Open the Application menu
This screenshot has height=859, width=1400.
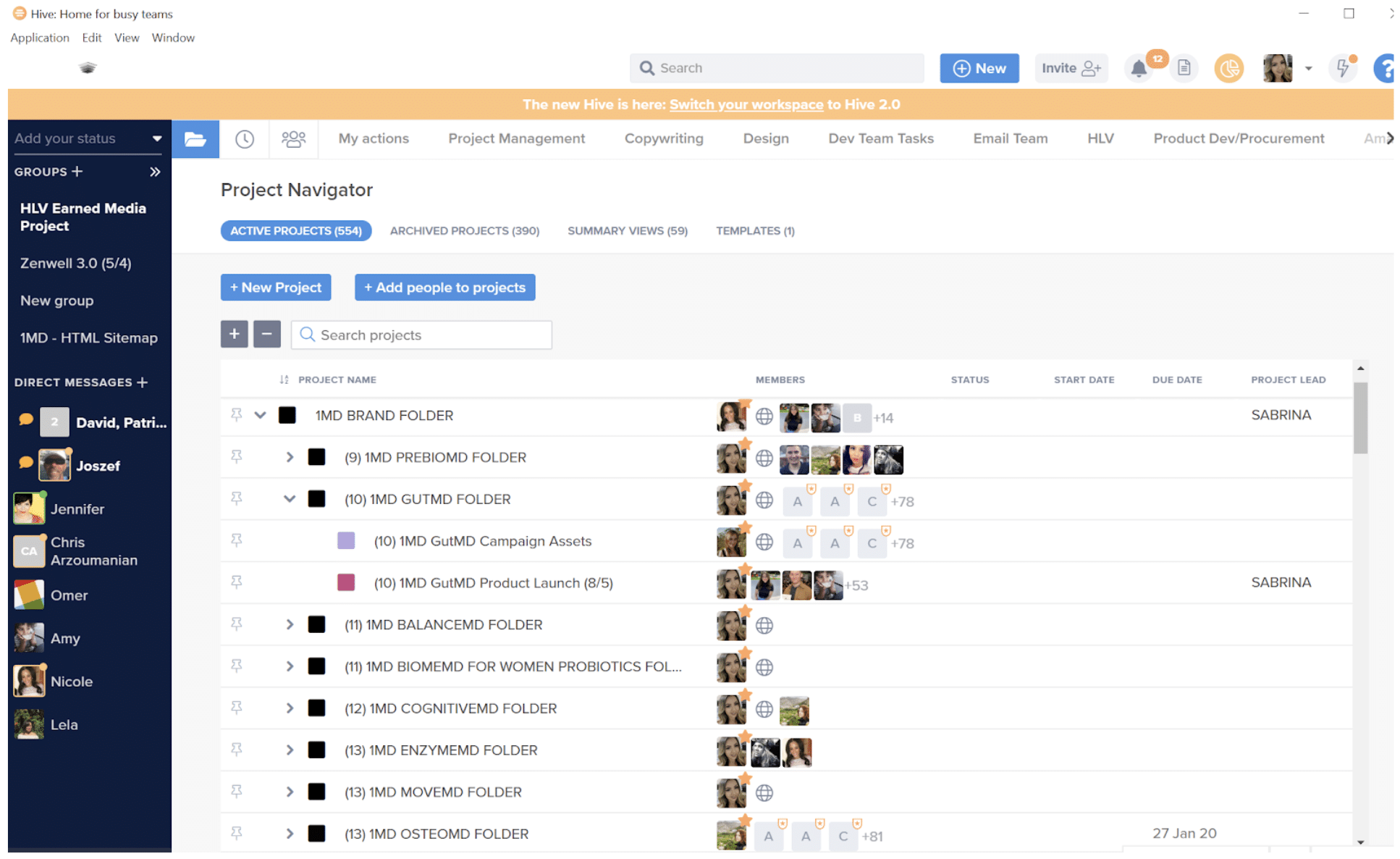tap(40, 38)
